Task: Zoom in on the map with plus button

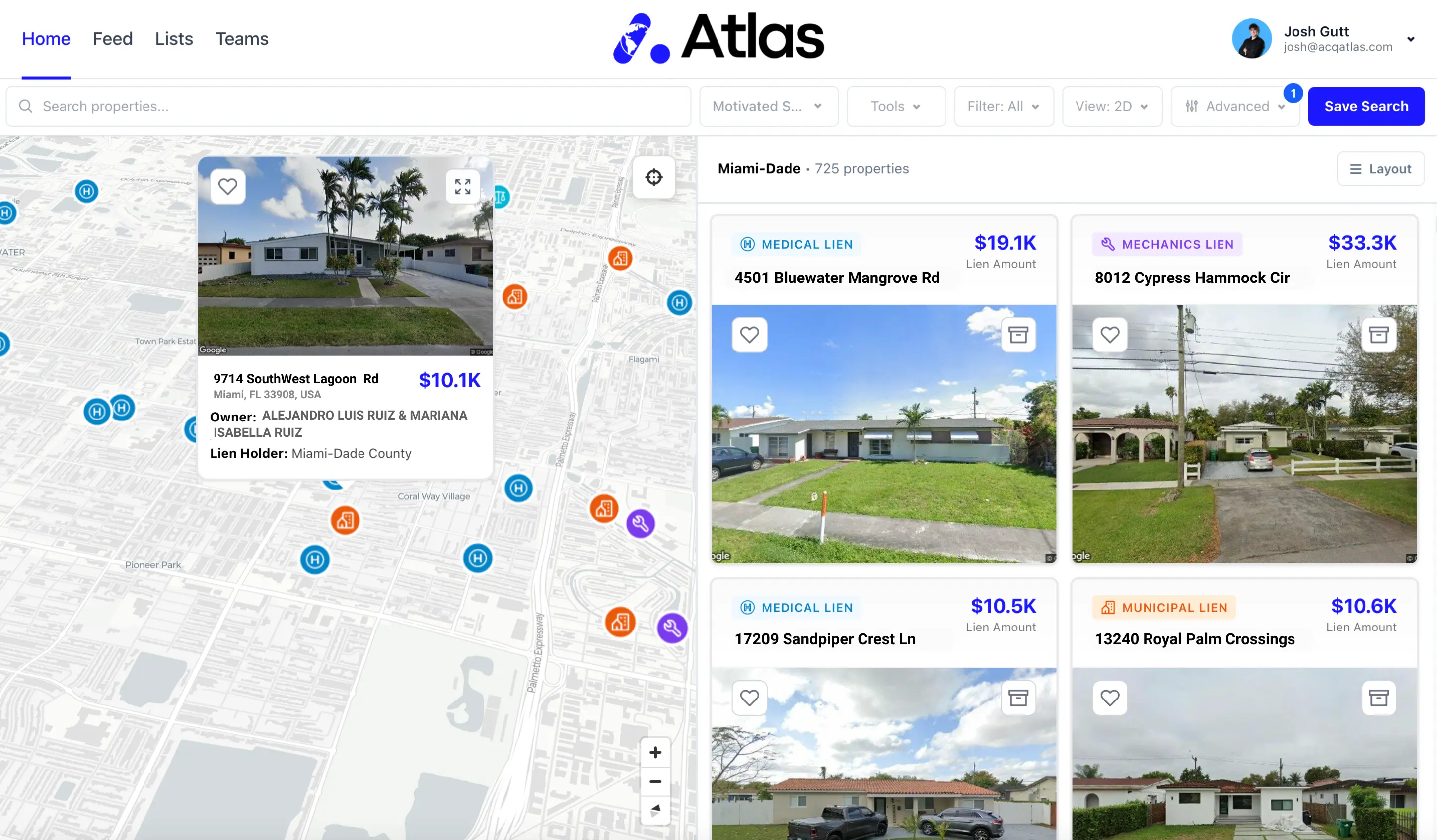Action: pos(655,752)
